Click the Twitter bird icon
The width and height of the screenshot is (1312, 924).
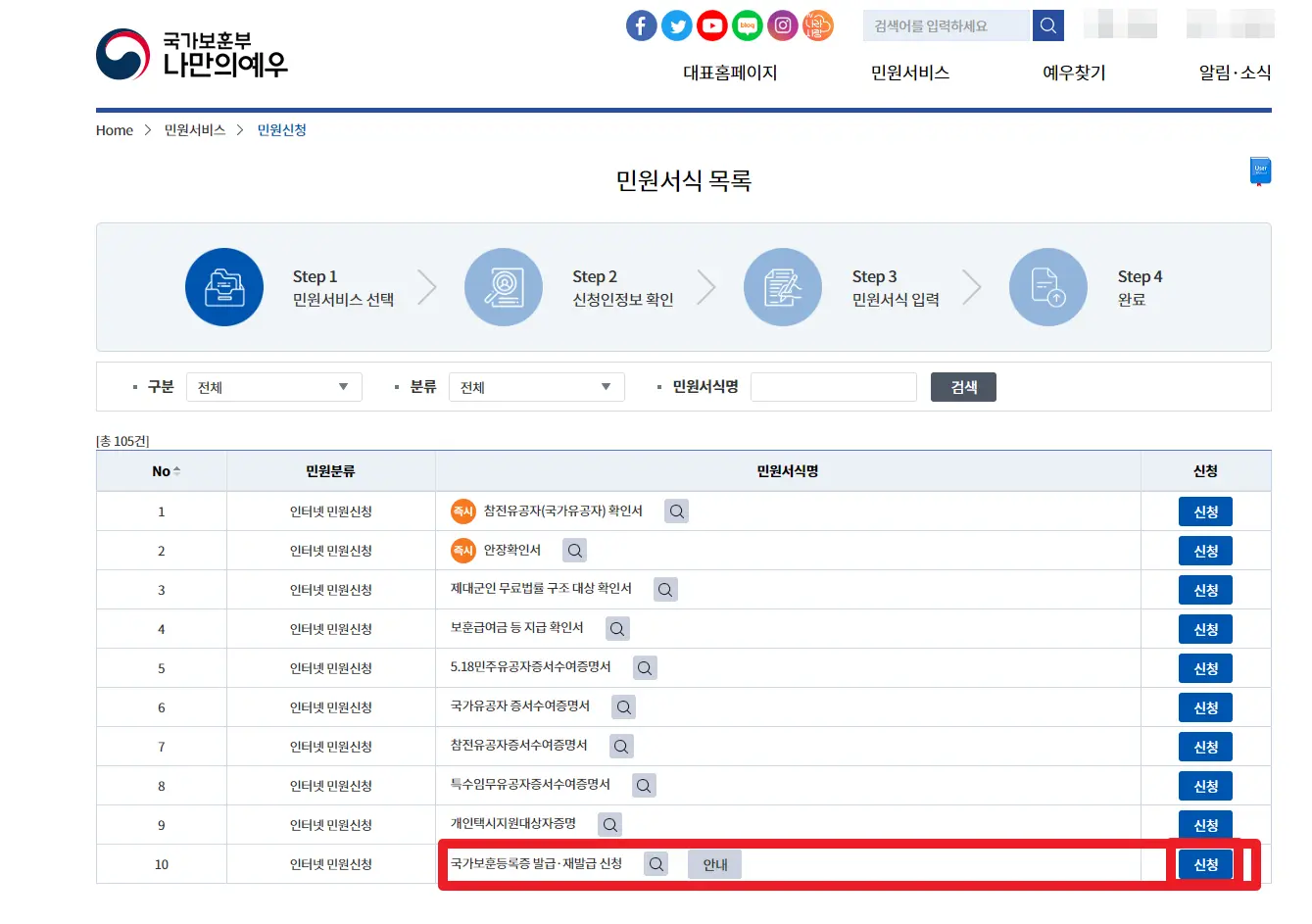(676, 25)
